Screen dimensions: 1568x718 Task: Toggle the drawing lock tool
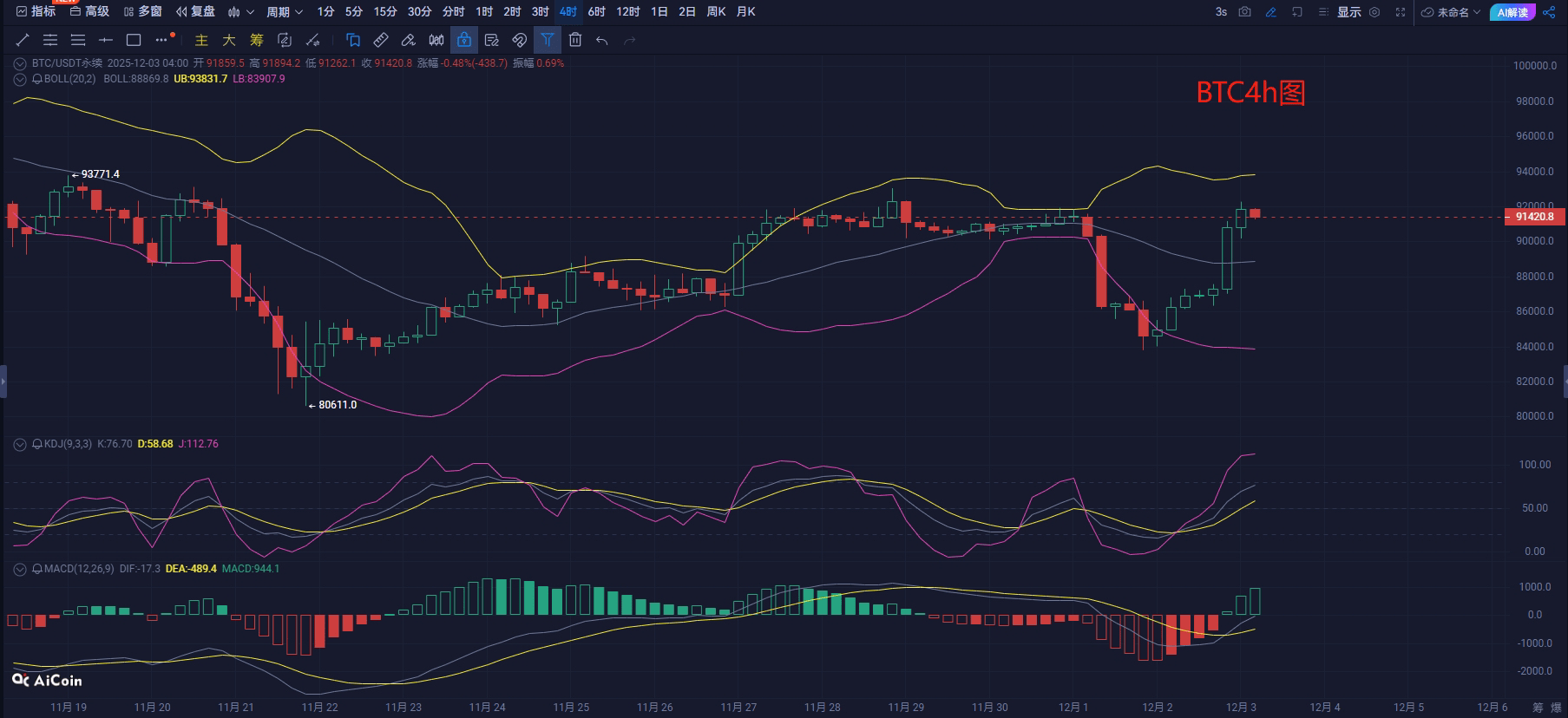pyautogui.click(x=464, y=40)
